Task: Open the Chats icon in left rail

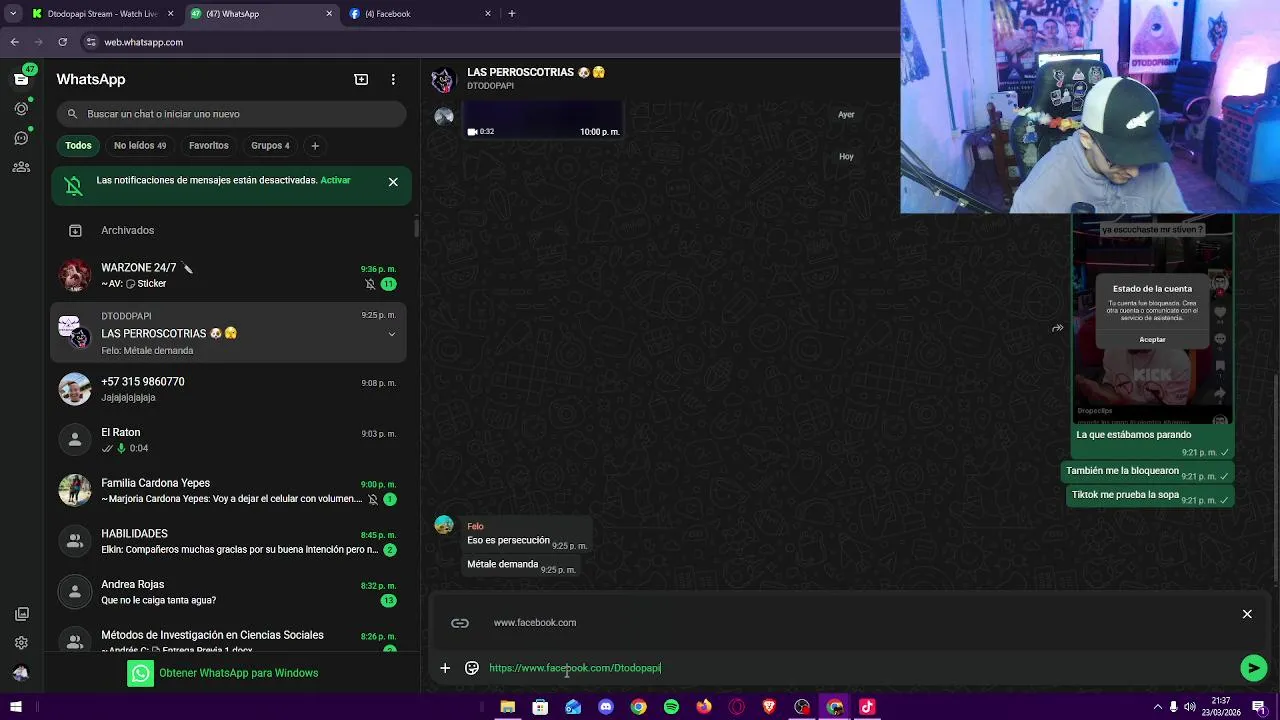Action: coord(21,79)
